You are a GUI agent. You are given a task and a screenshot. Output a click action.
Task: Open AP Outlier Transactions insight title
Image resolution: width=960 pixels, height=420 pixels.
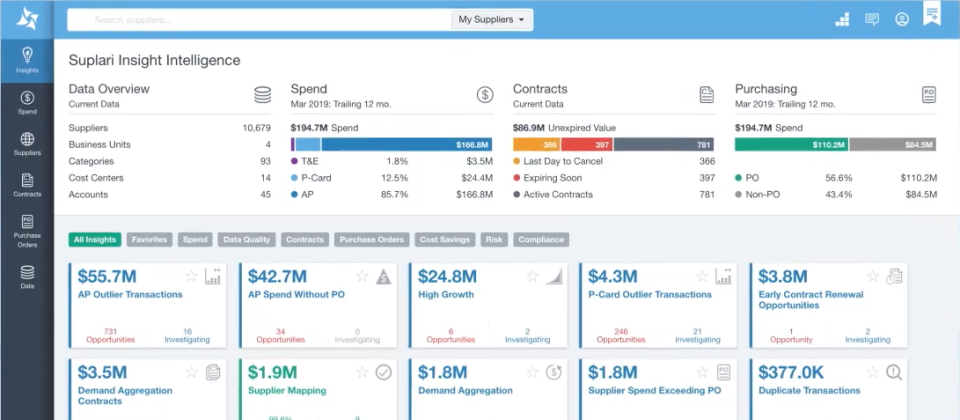(130, 294)
